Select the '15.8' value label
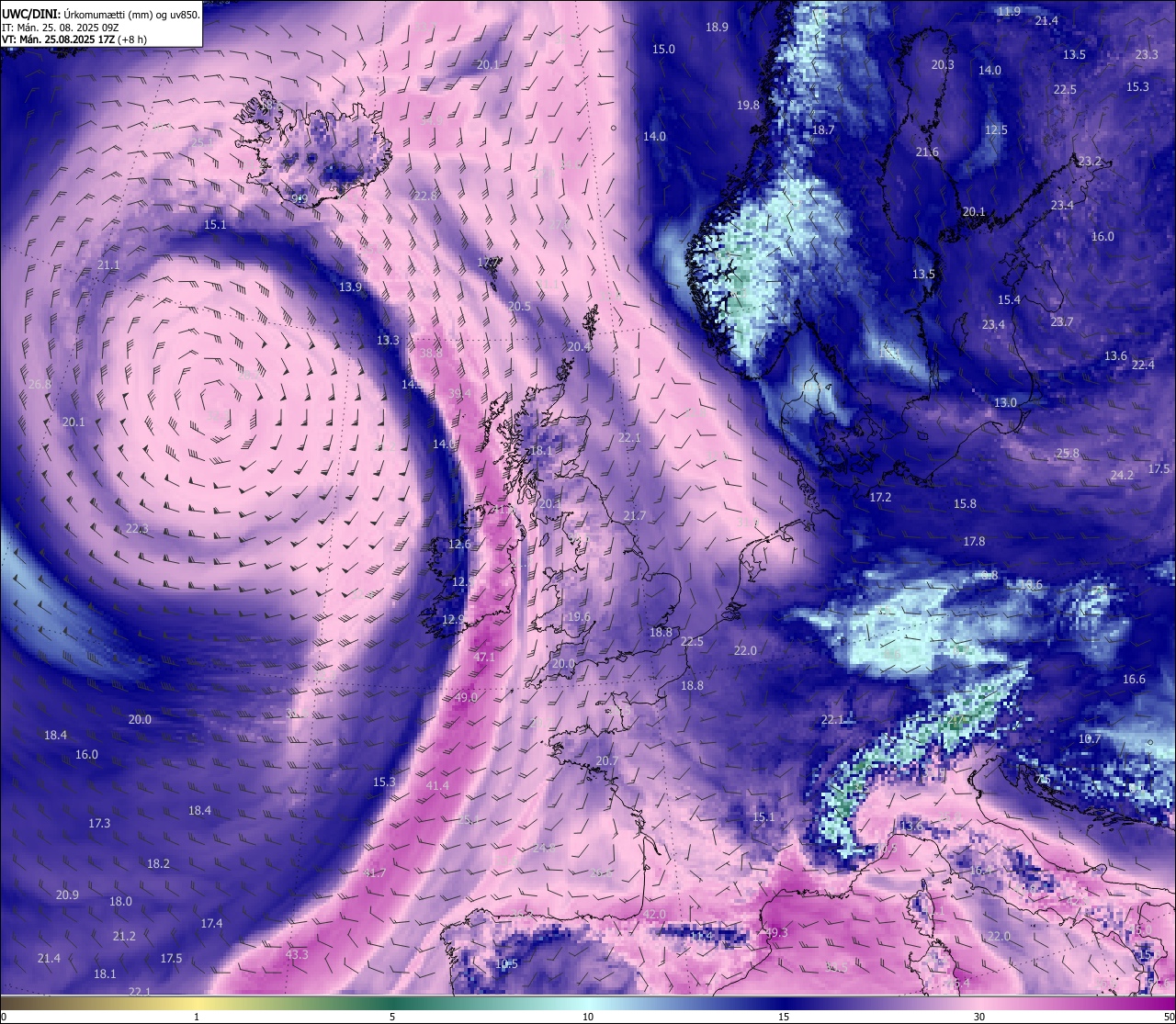This screenshot has height=1024, width=1176. (x=965, y=504)
